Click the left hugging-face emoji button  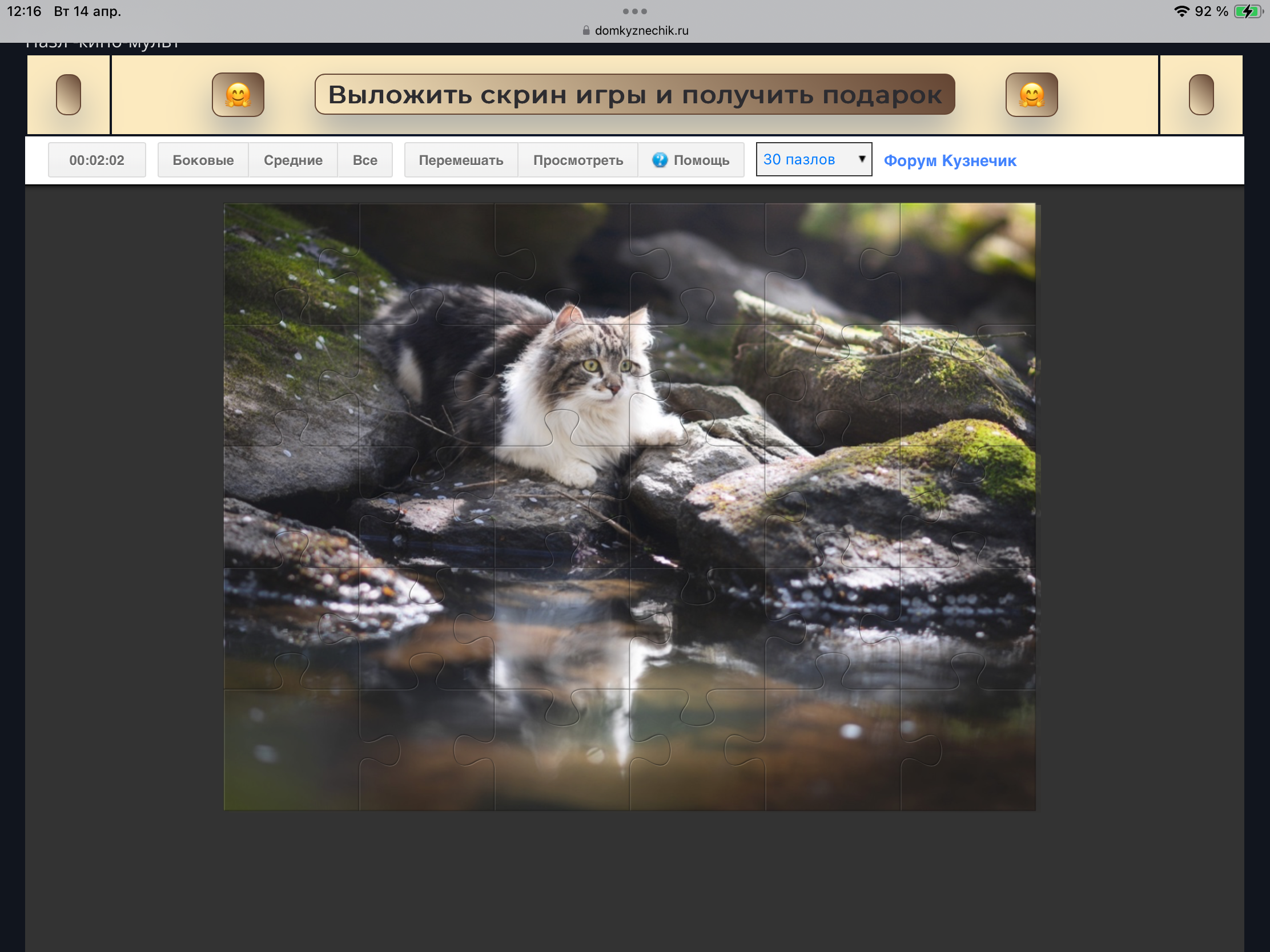coord(238,95)
